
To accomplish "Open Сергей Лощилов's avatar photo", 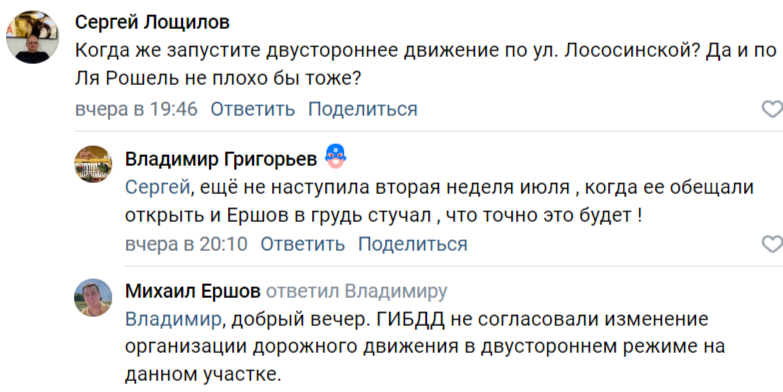I will (32, 37).
